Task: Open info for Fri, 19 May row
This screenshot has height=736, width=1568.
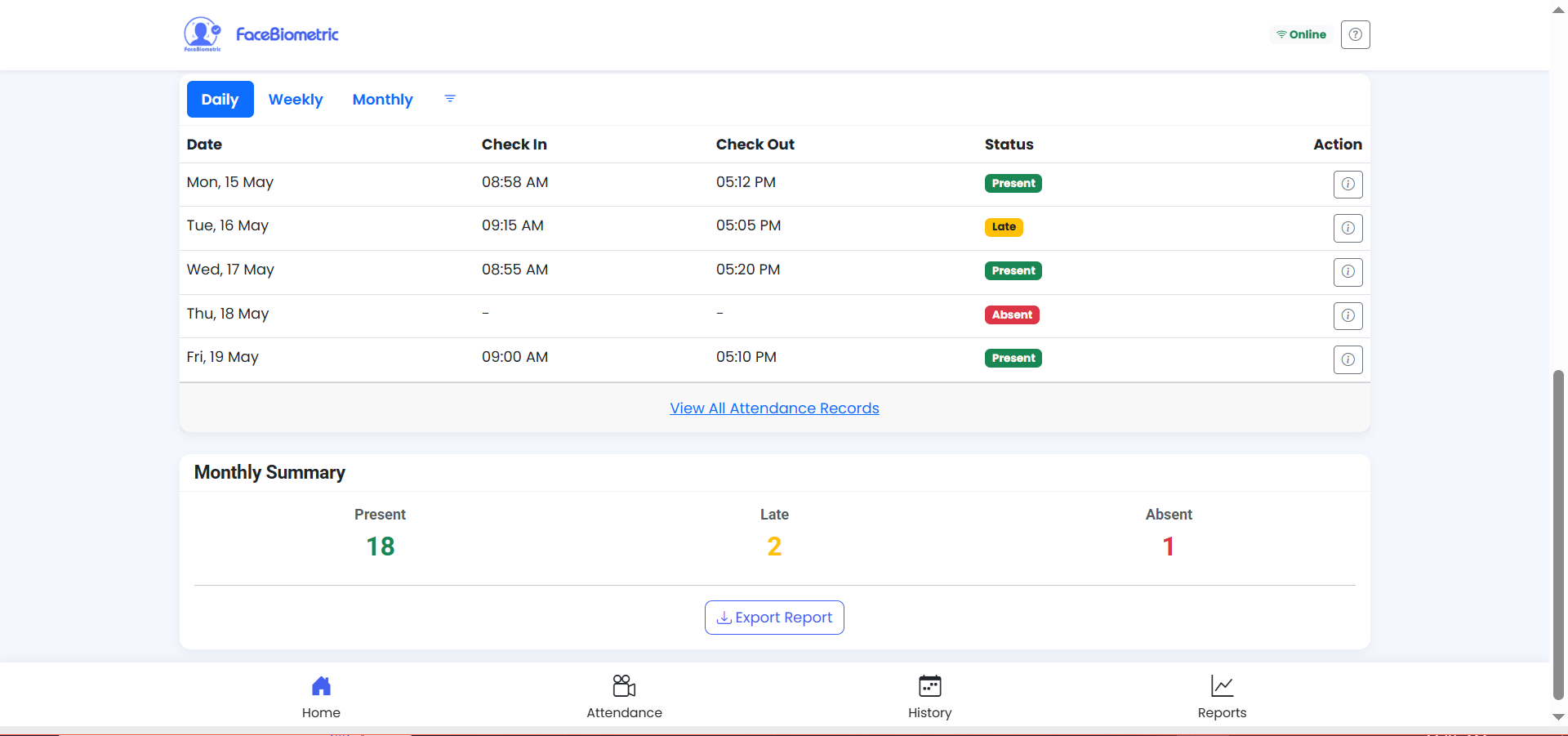Action: pyautogui.click(x=1347, y=359)
